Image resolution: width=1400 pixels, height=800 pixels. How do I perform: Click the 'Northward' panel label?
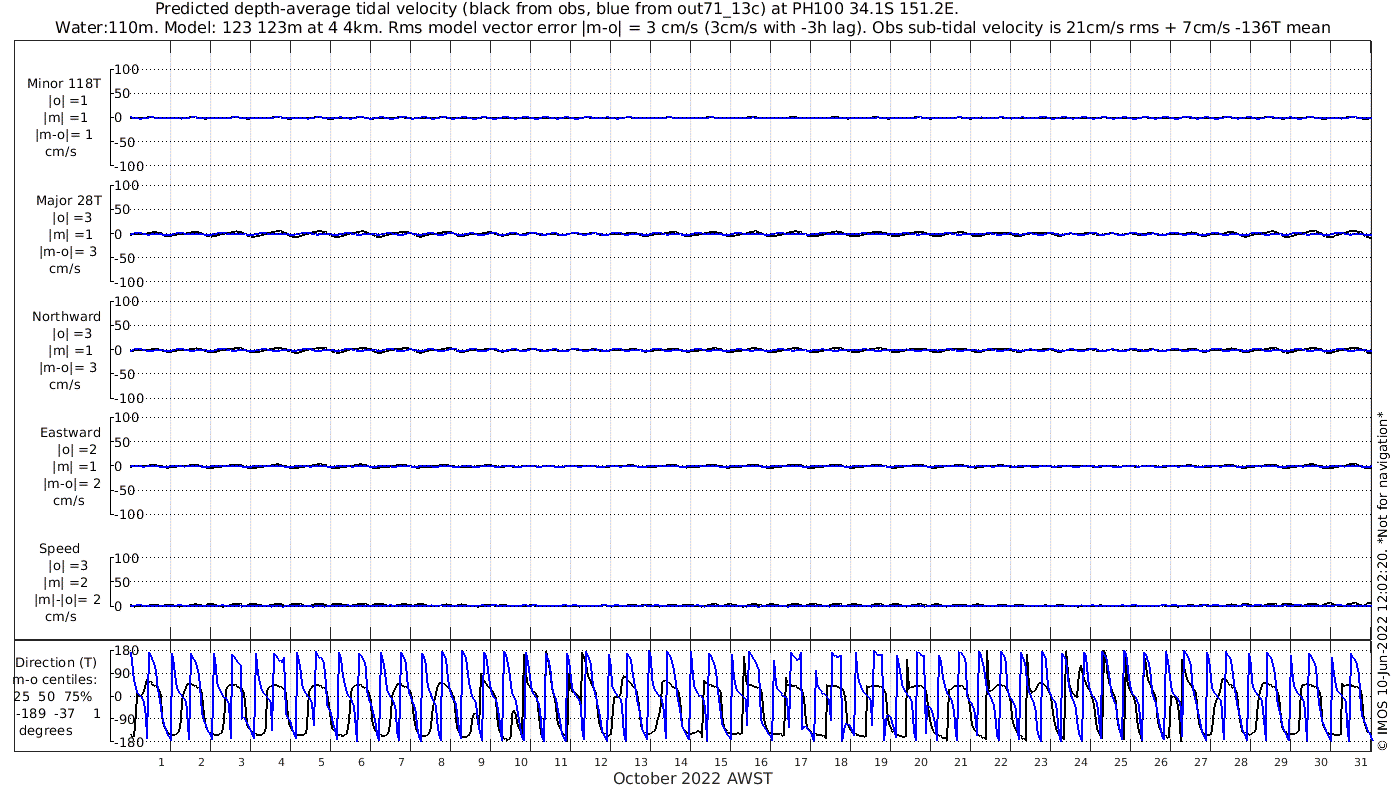pyautogui.click(x=67, y=316)
